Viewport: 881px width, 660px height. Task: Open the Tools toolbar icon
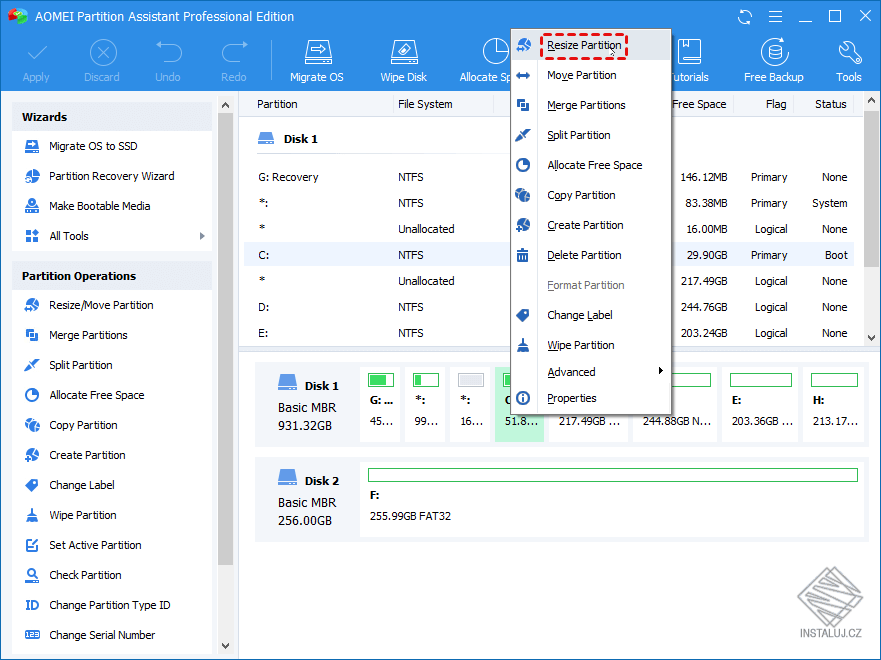pyautogui.click(x=848, y=60)
